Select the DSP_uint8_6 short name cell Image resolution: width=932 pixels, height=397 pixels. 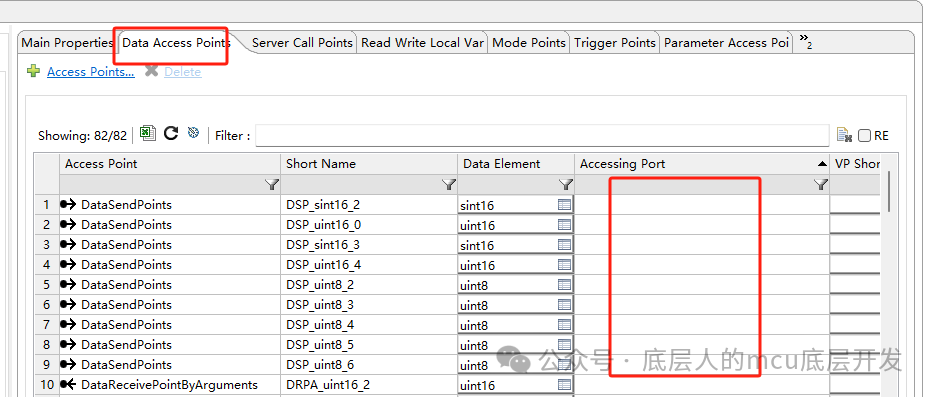click(x=369, y=364)
